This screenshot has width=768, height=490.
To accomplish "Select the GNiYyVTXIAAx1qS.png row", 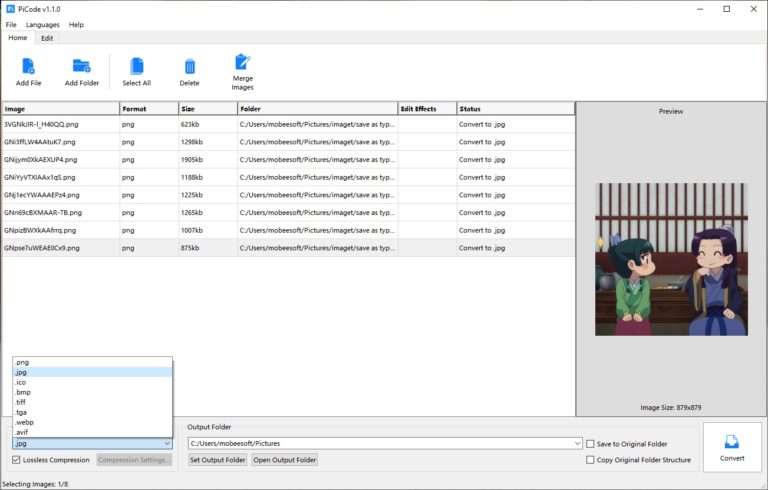I will 60,177.
